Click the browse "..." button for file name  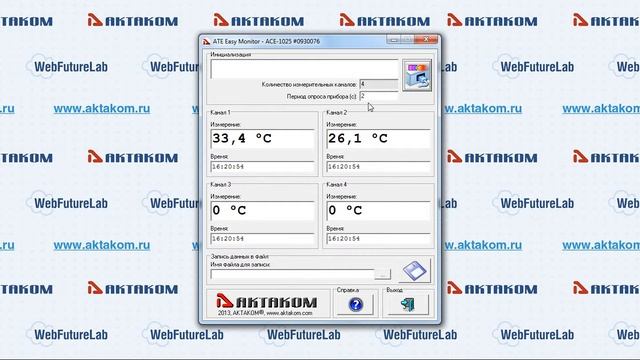tap(382, 274)
